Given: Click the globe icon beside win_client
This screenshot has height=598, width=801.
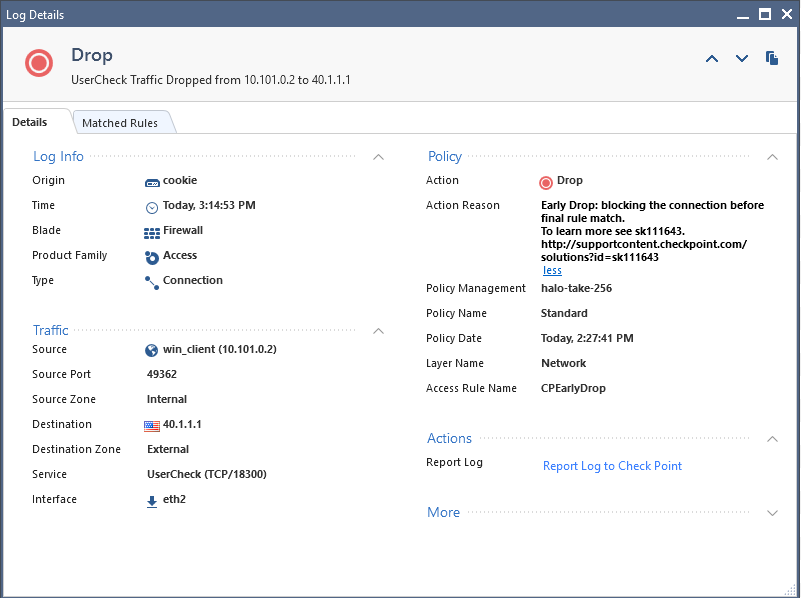Looking at the screenshot, I should pos(151,349).
